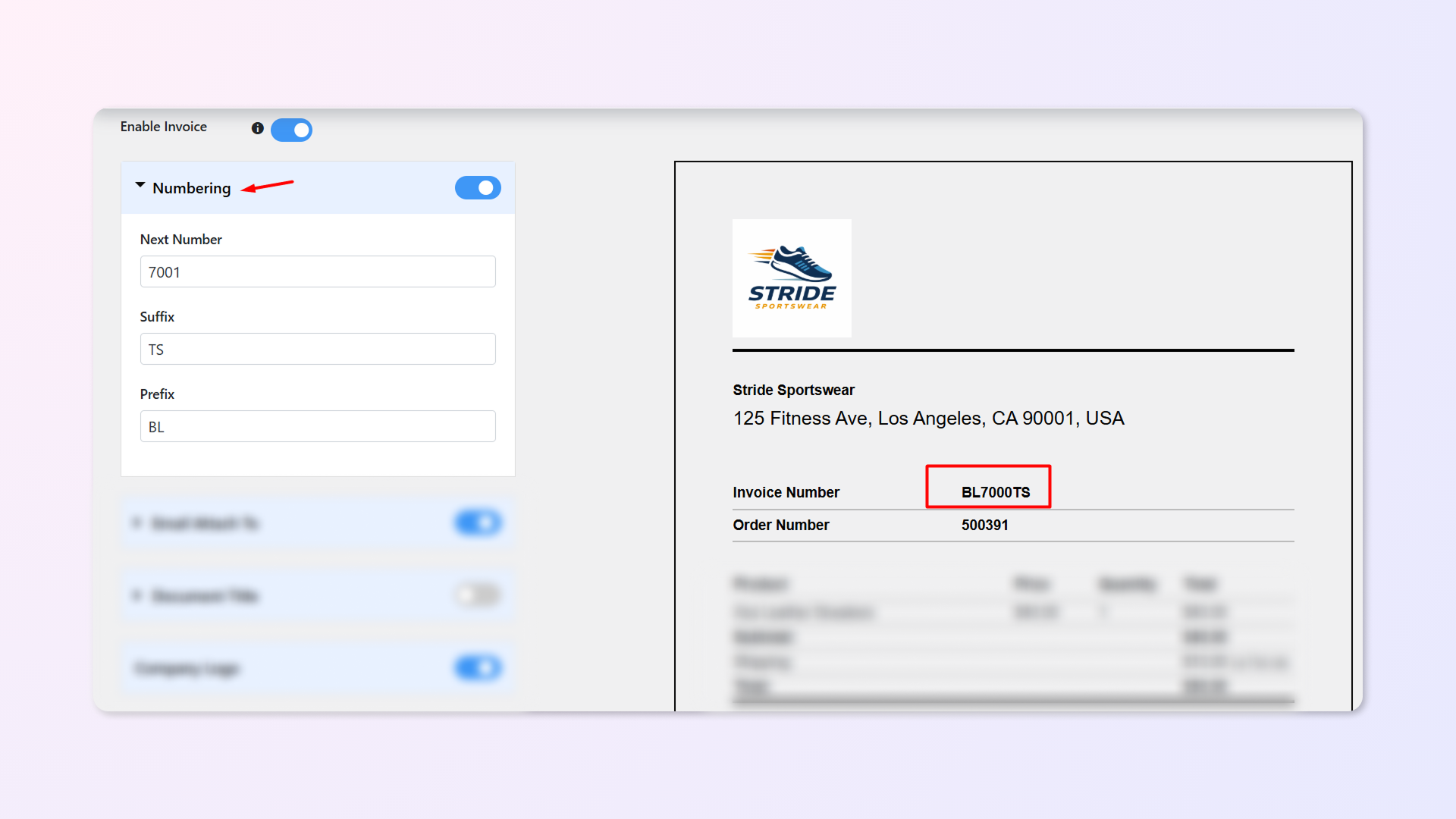
Task: Disable the Numbering section toggle
Action: [478, 187]
